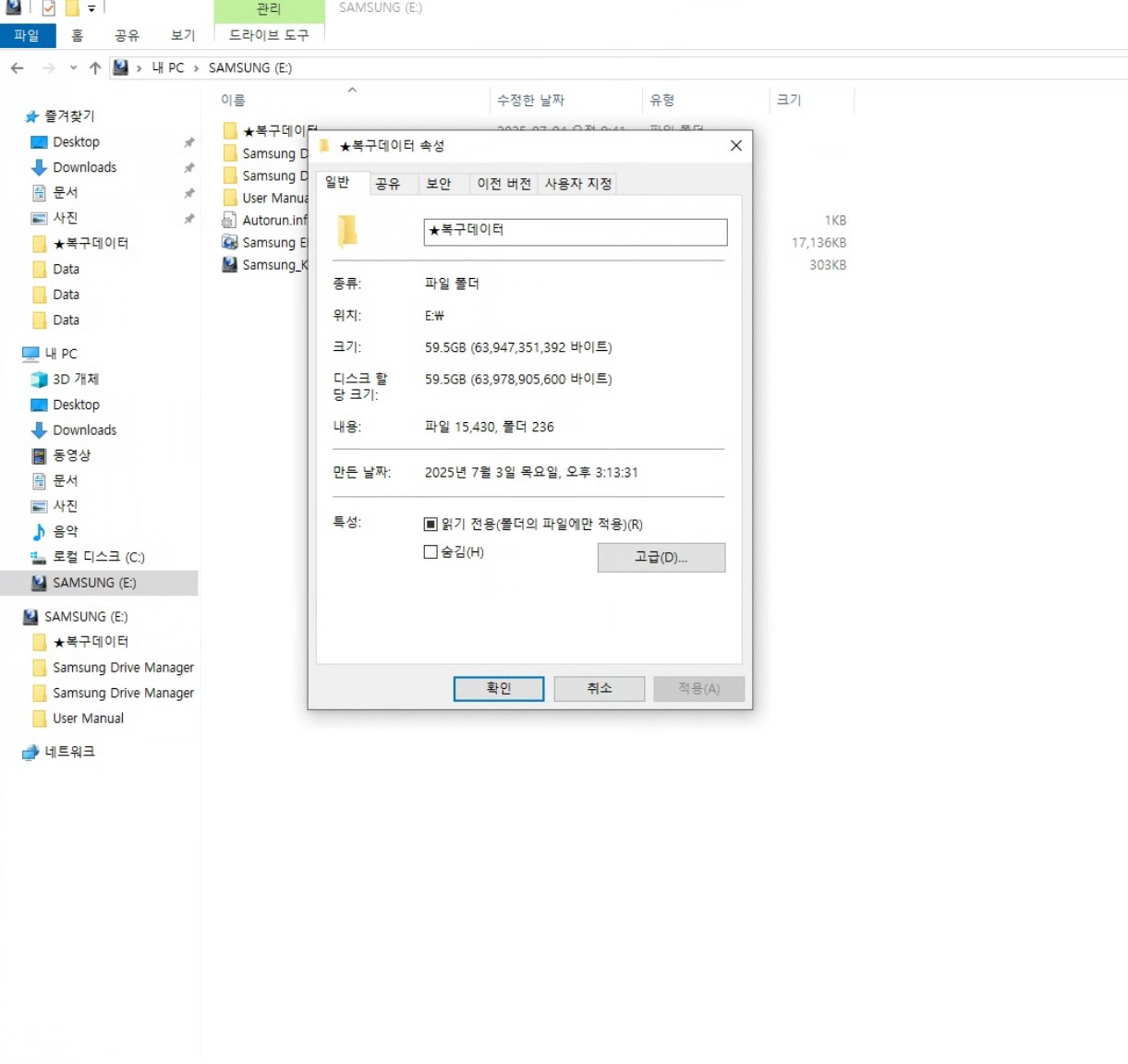The image size is (1128, 1064).
Task: Select 네트워크 in navigation pane
Action: pyautogui.click(x=69, y=752)
